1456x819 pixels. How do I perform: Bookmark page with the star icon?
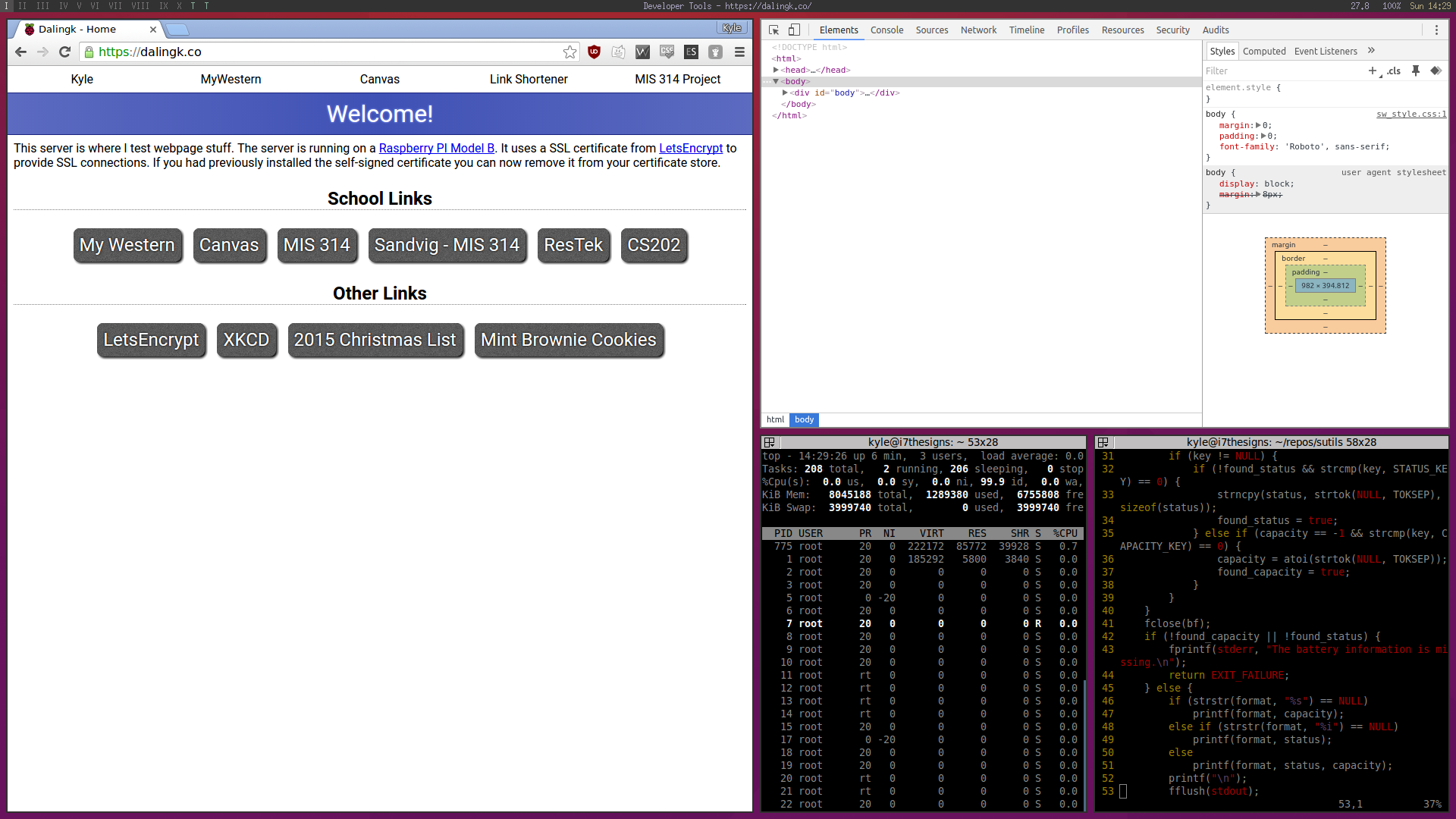570,52
